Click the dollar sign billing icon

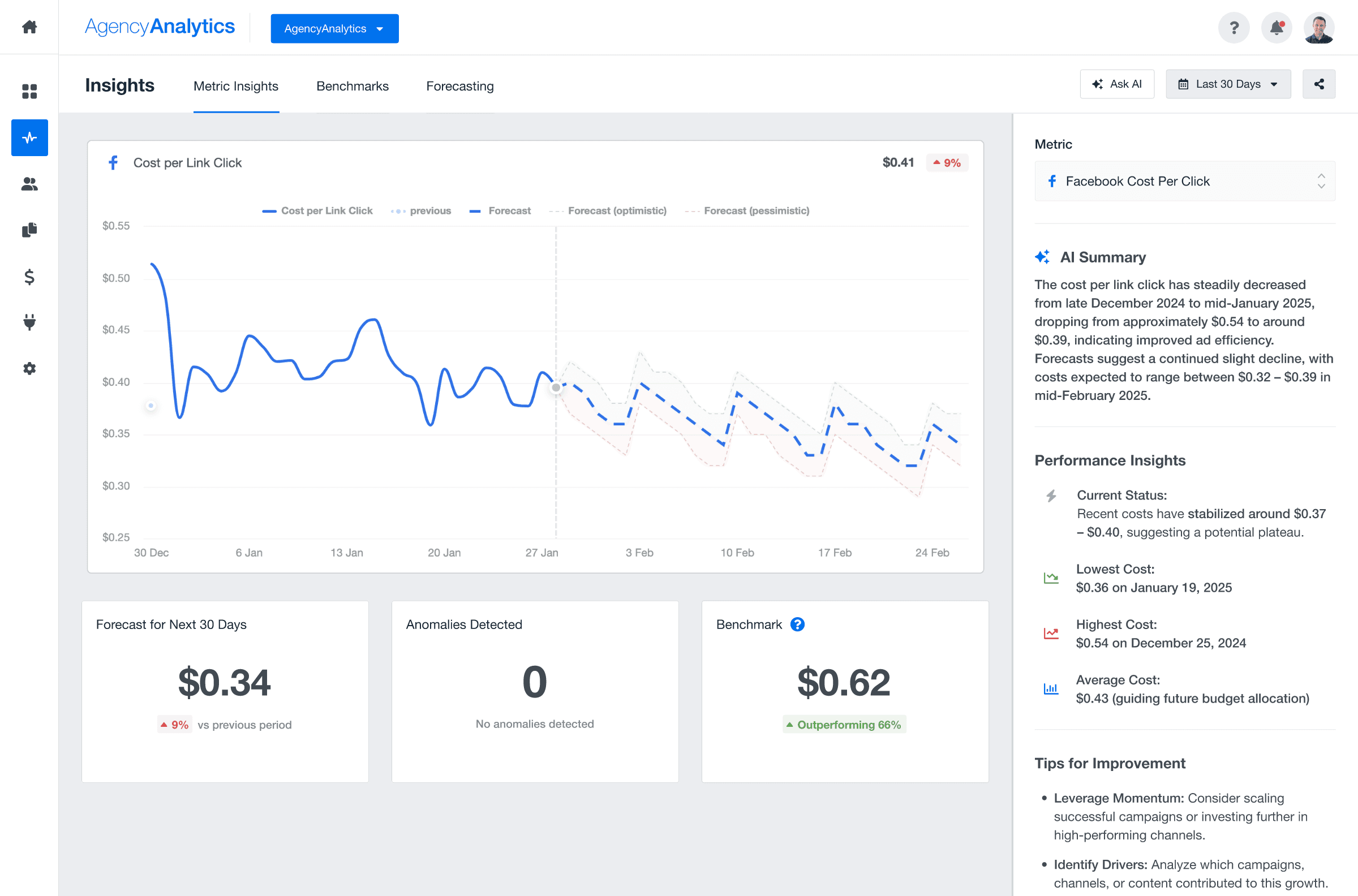[29, 277]
